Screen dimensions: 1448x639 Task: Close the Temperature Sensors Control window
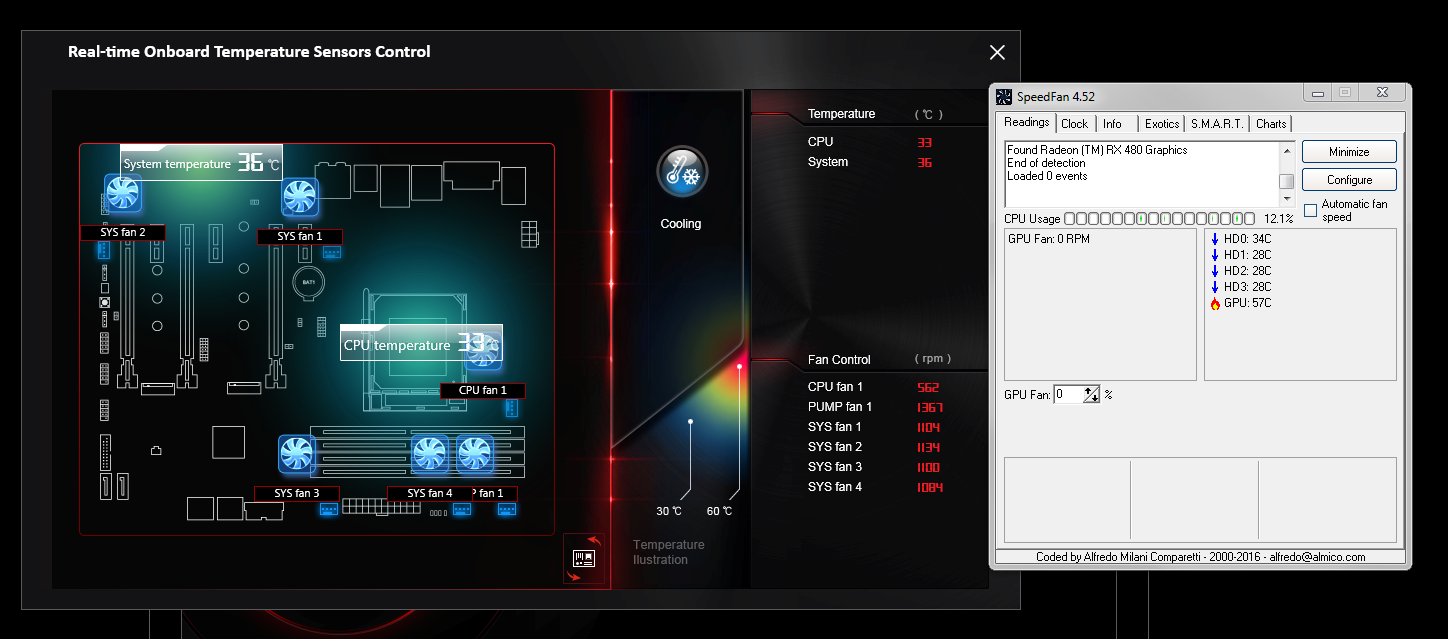point(997,53)
